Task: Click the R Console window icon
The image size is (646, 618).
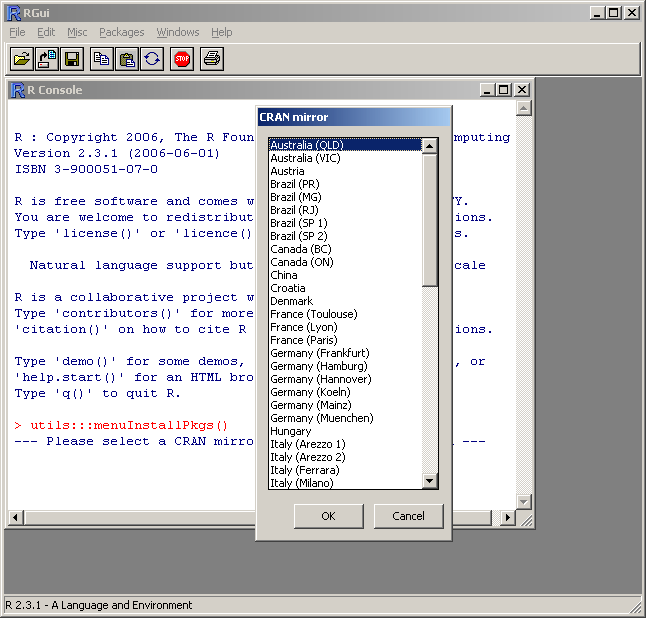Action: pyautogui.click(x=18, y=90)
